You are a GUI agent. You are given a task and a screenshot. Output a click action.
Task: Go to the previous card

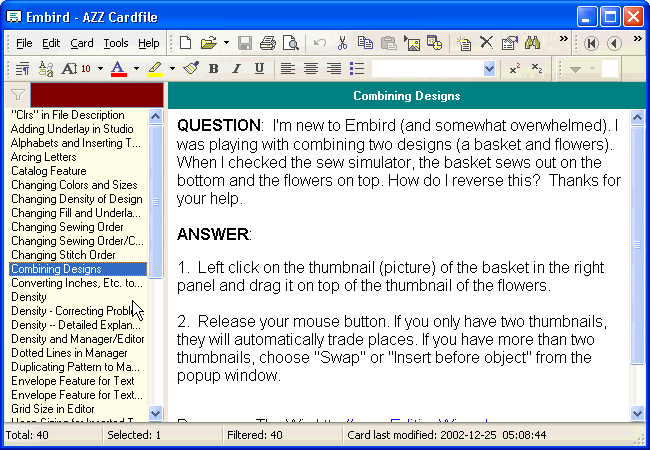pos(614,43)
